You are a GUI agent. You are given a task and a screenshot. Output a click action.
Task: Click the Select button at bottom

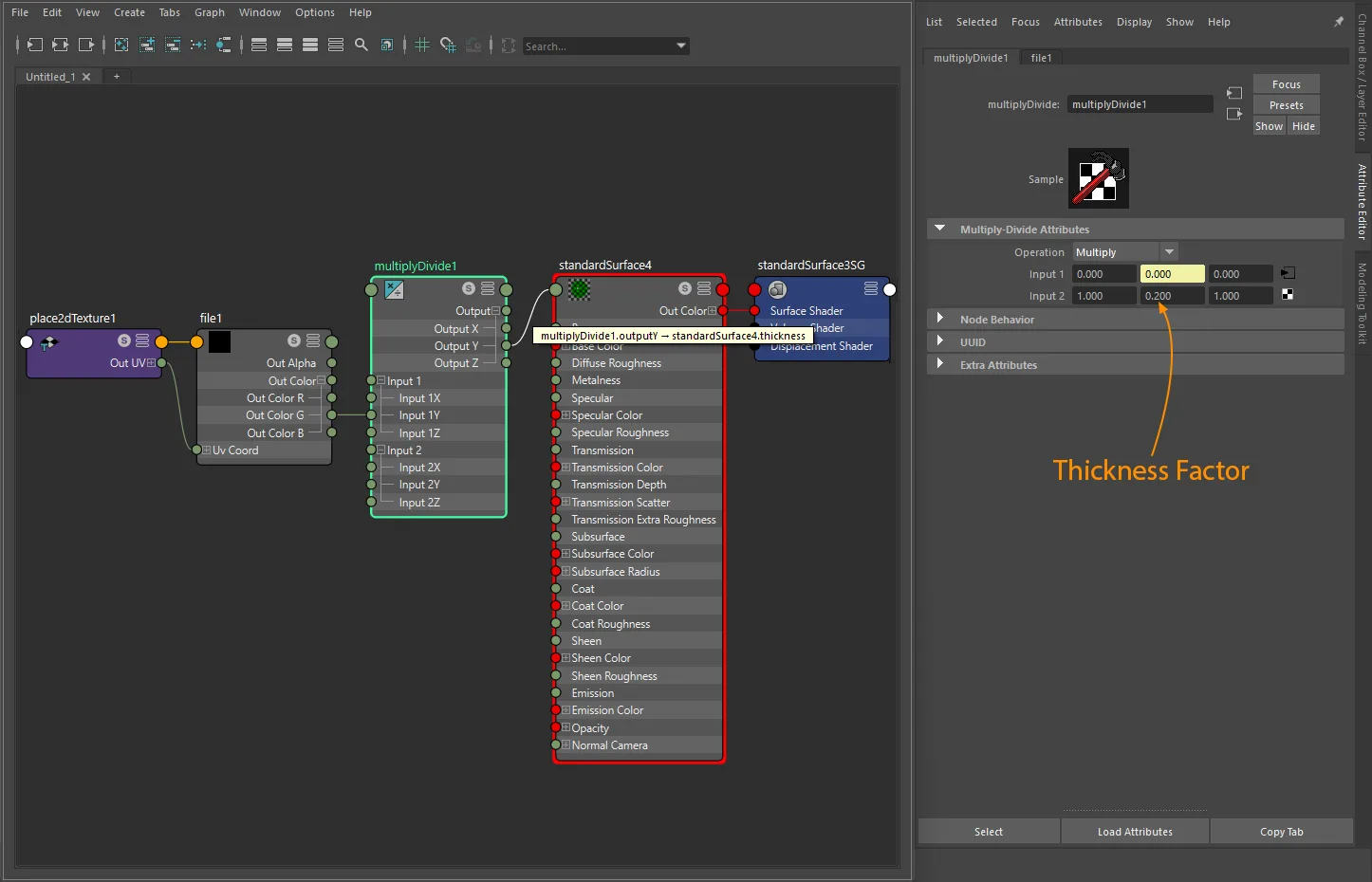tap(988, 832)
